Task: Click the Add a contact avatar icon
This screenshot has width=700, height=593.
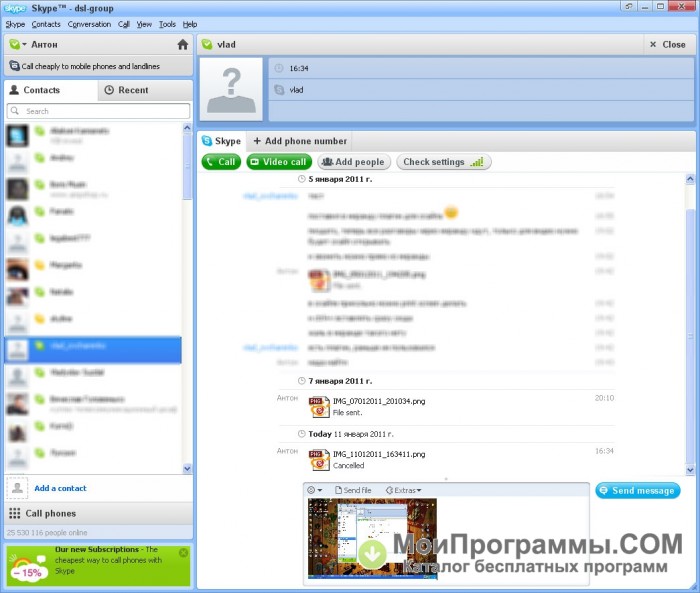Action: tap(17, 488)
